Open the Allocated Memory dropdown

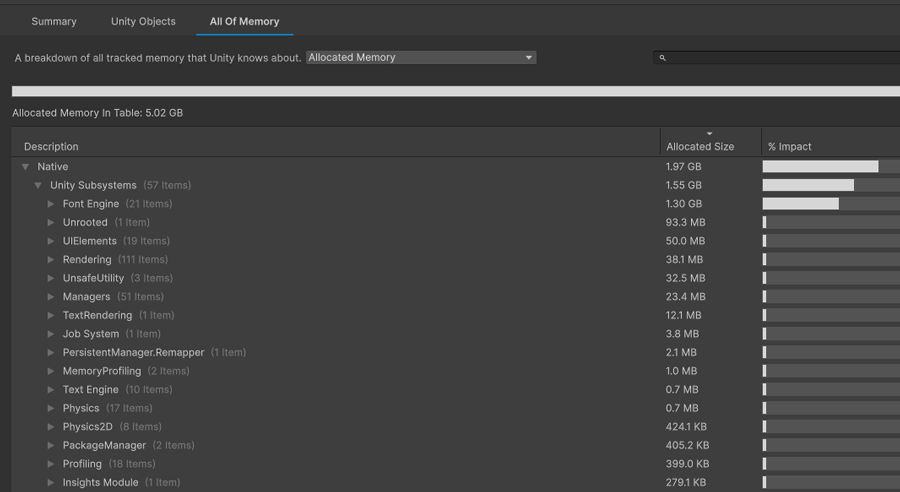pyautogui.click(x=421, y=58)
